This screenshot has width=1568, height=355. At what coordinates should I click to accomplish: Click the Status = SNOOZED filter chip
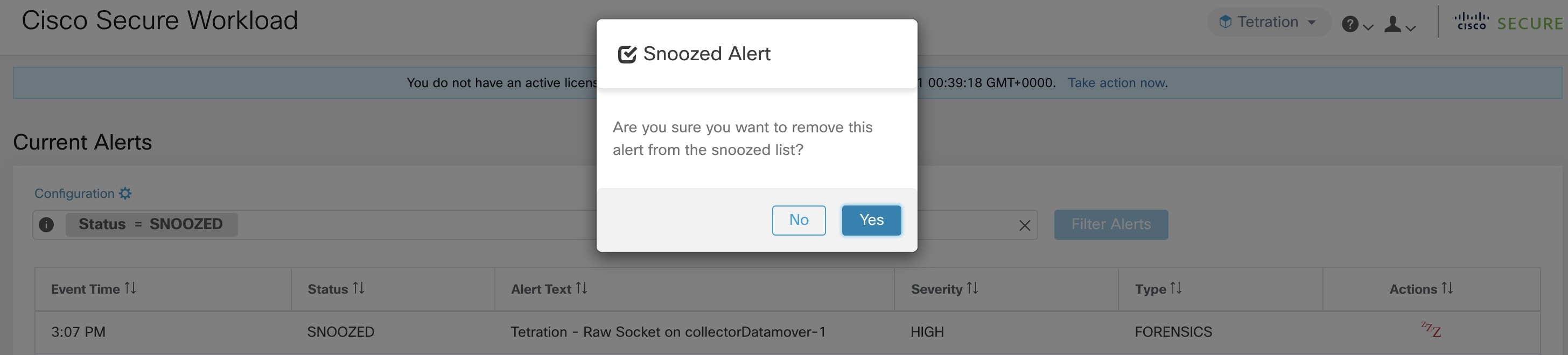click(x=151, y=224)
